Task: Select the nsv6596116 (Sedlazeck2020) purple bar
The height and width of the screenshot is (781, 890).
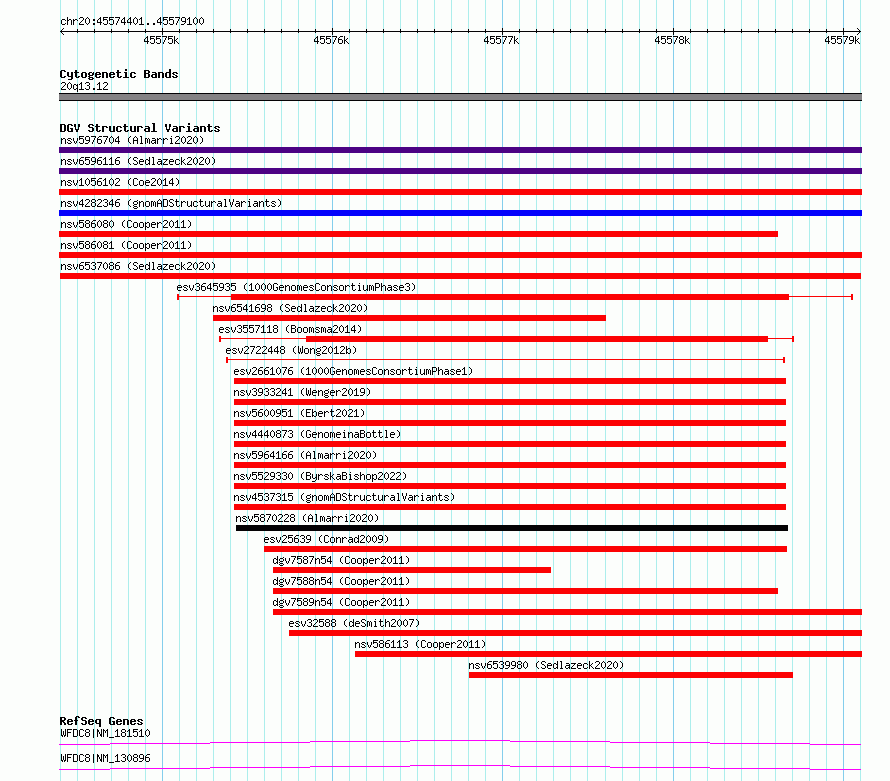Action: [x=460, y=171]
